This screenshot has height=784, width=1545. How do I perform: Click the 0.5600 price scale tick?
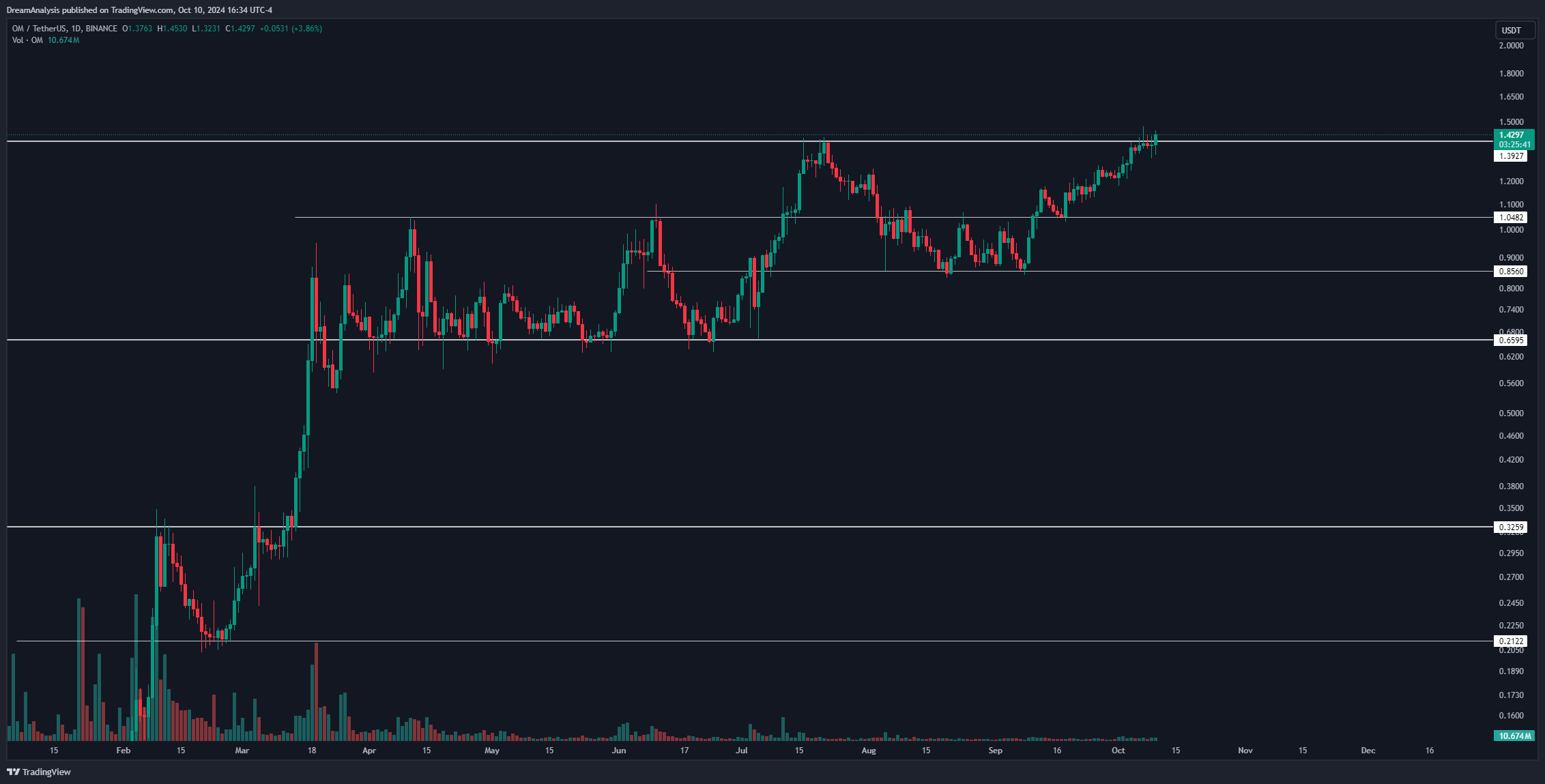click(1511, 383)
